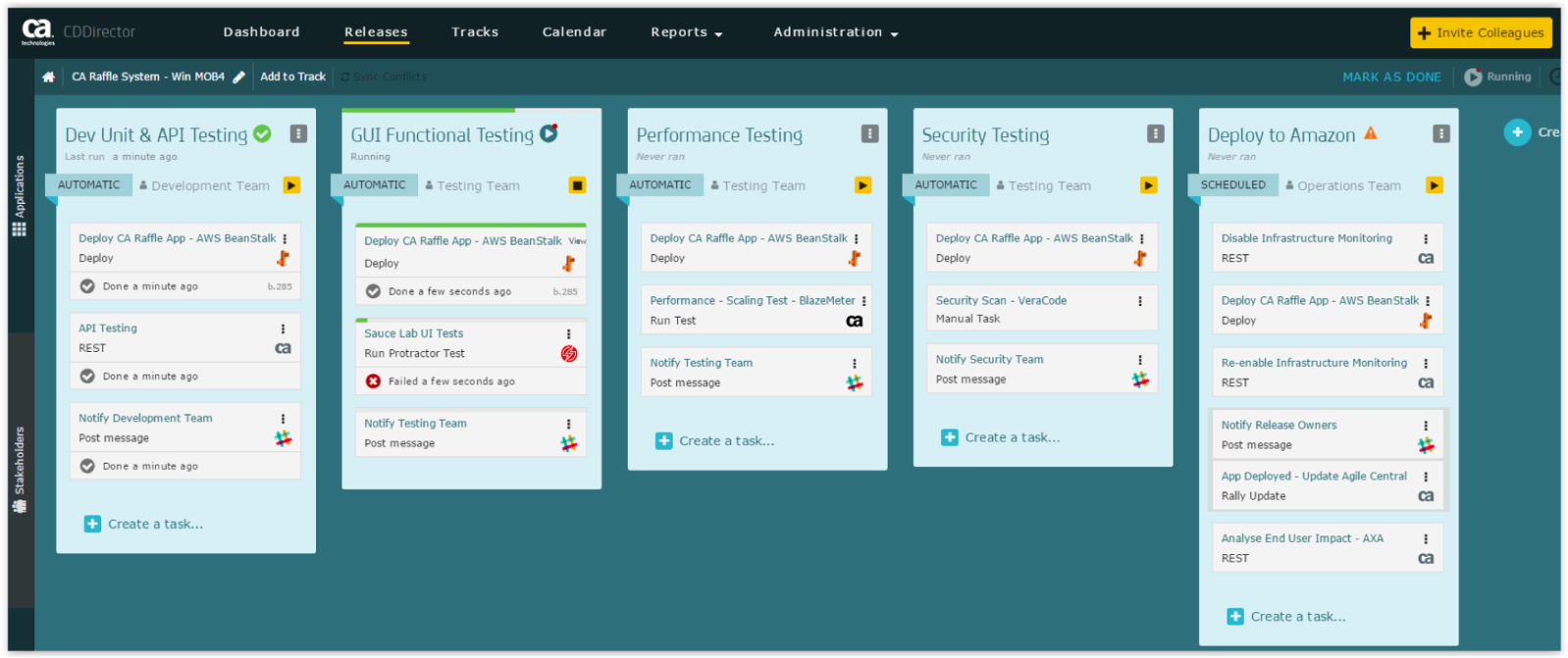Click done check icon under API Testing
This screenshot has width=1568, height=658.
coord(87,377)
